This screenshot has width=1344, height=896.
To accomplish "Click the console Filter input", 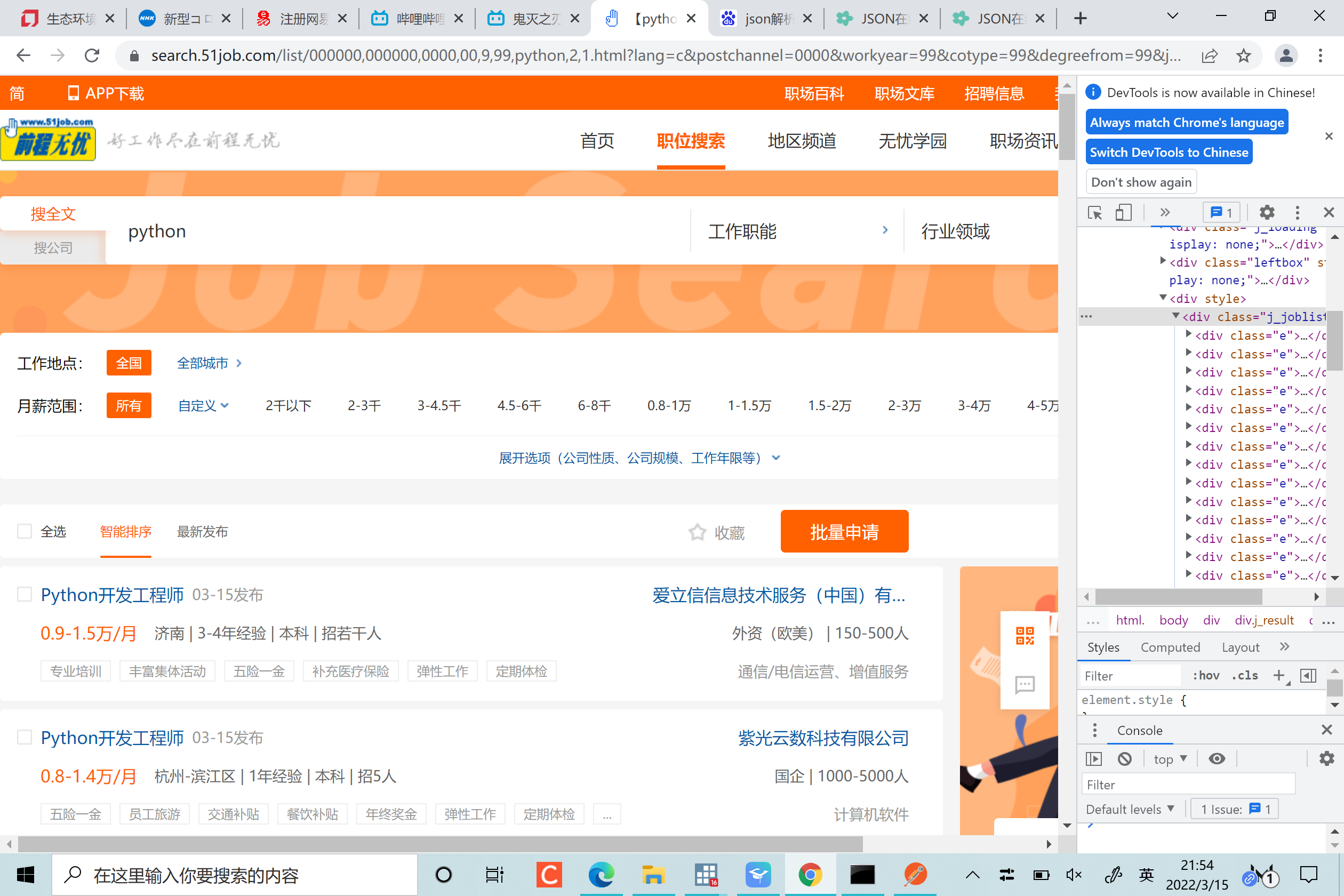I will [x=1189, y=785].
